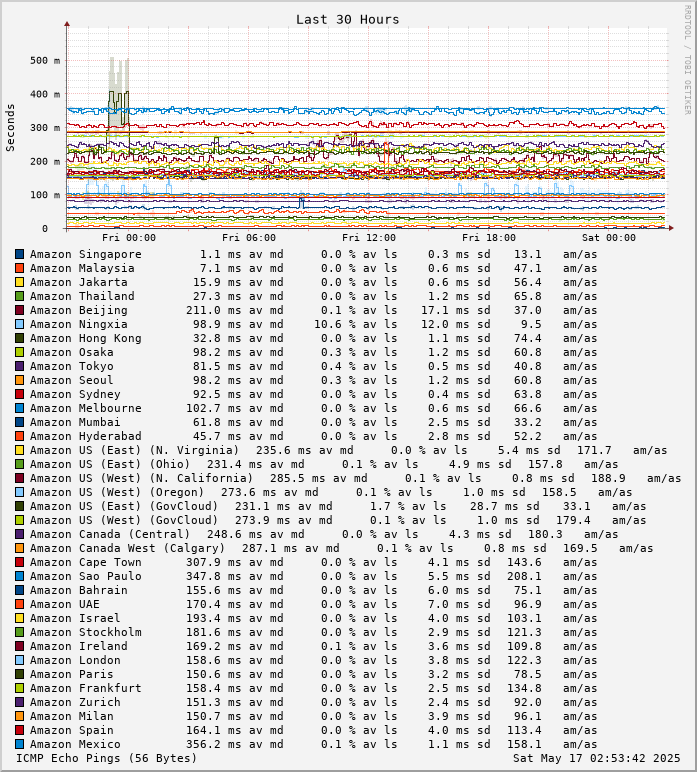
Task: Click the 'Amazon Hong Kong' legend label
Action: pos(86,338)
